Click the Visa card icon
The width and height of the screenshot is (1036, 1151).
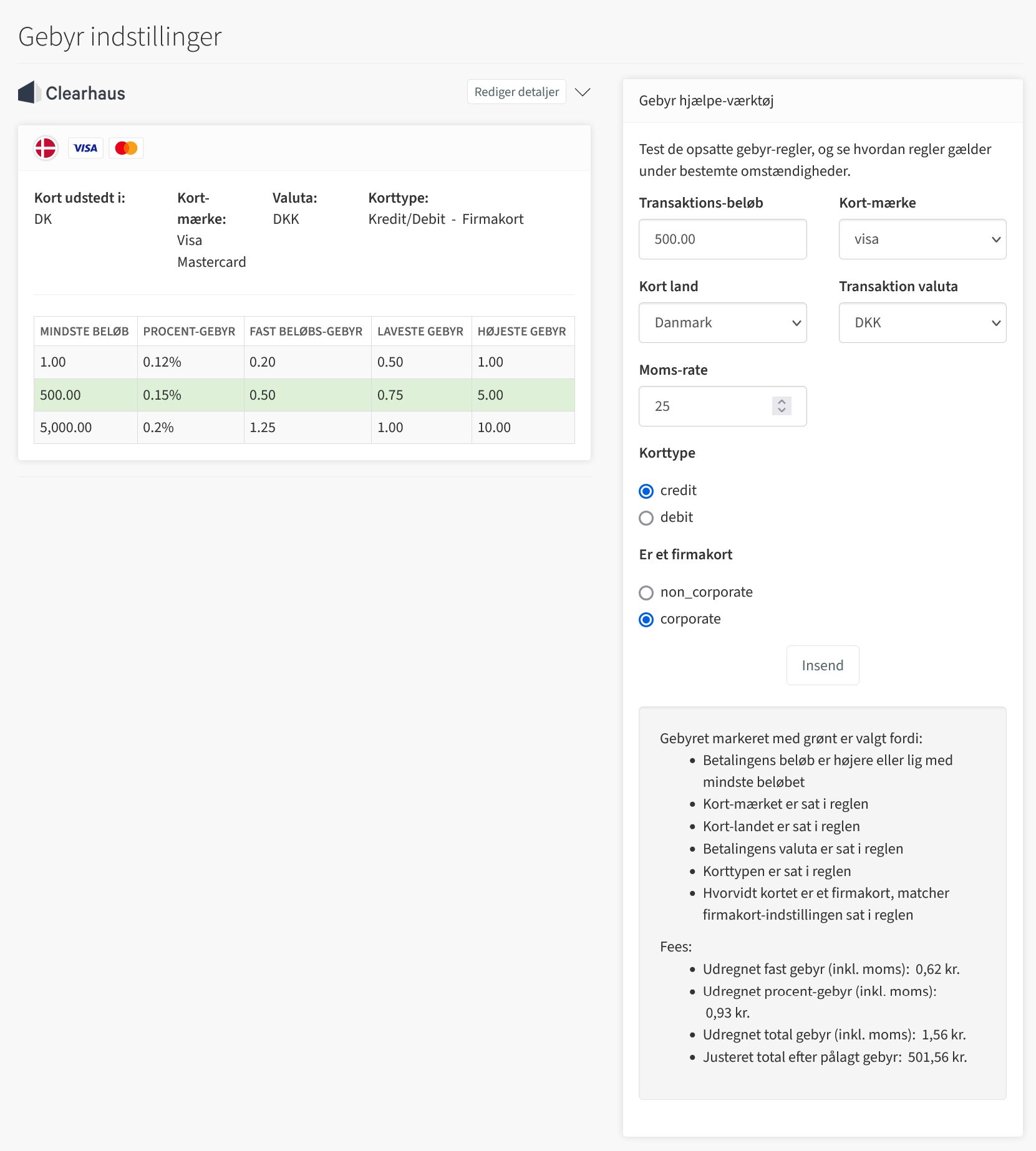85,148
